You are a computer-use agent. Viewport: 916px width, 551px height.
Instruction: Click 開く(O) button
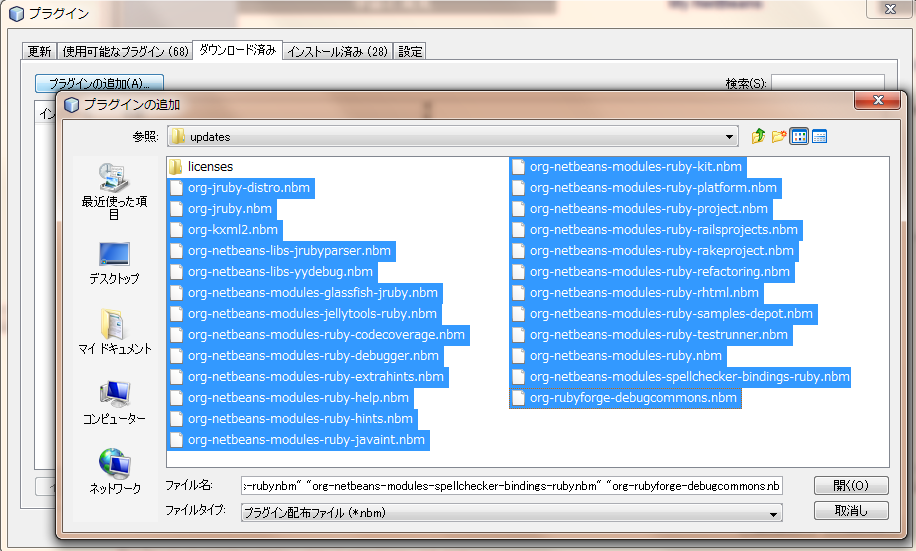pyautogui.click(x=851, y=486)
